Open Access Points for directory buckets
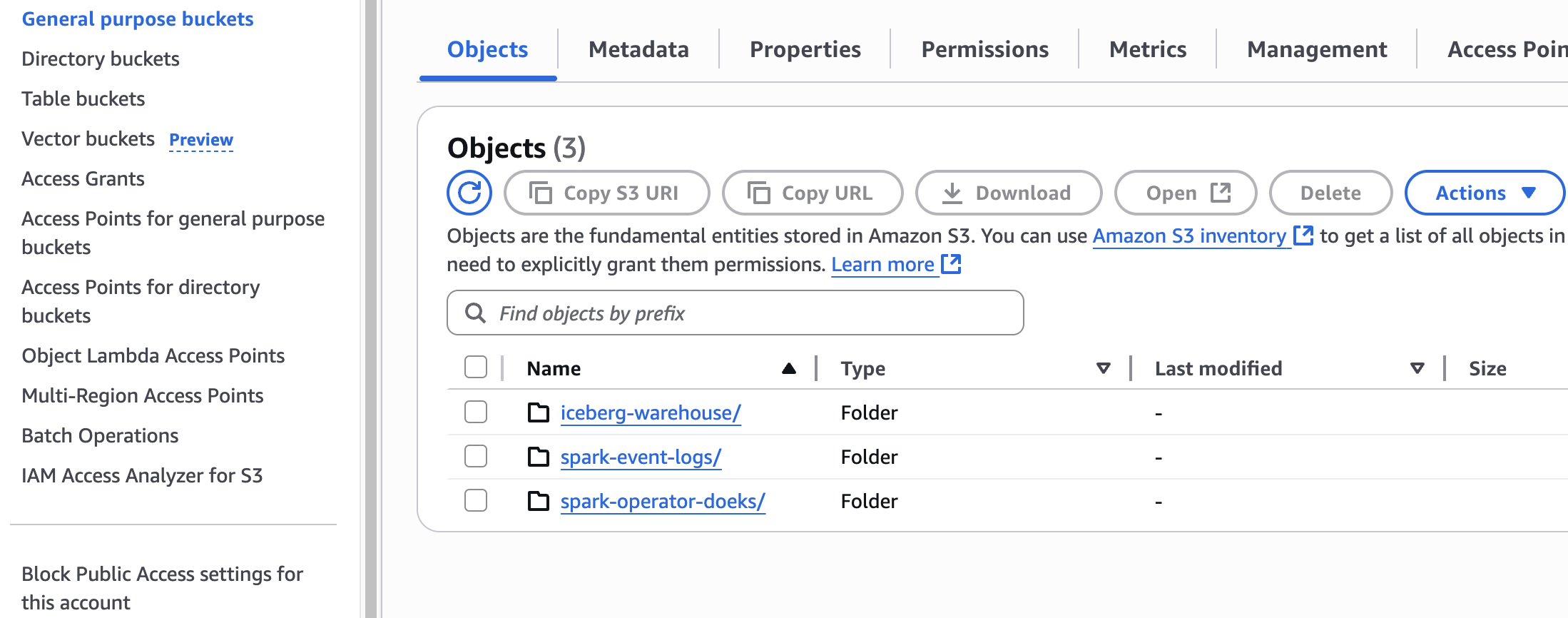Image resolution: width=1568 pixels, height=618 pixels. [x=141, y=301]
